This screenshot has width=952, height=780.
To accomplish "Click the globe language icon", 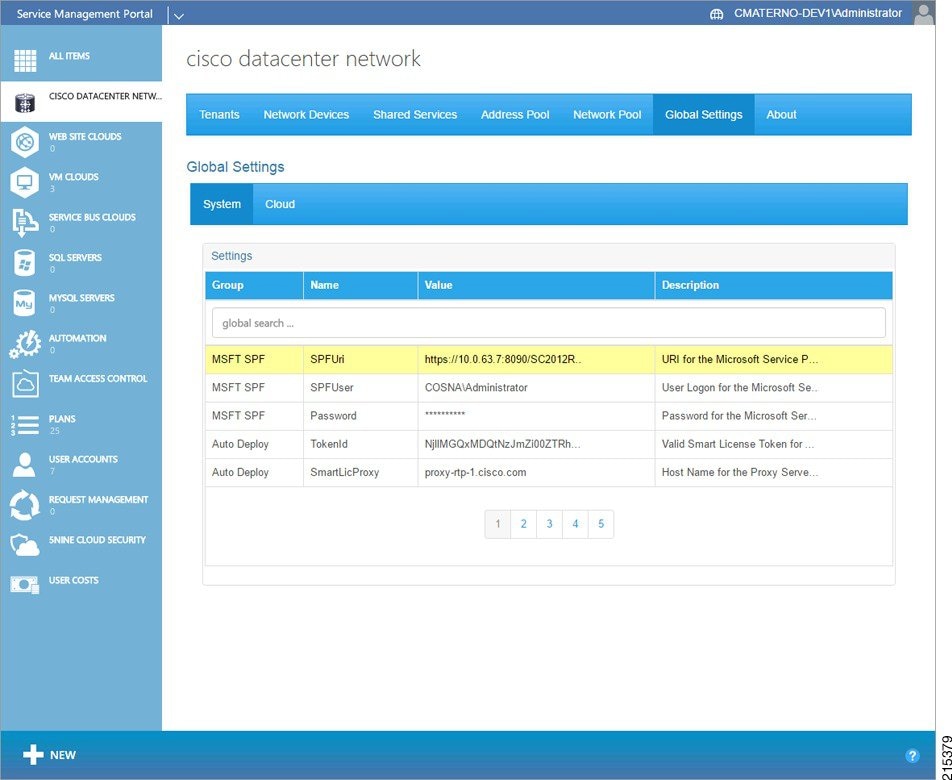I will [716, 14].
